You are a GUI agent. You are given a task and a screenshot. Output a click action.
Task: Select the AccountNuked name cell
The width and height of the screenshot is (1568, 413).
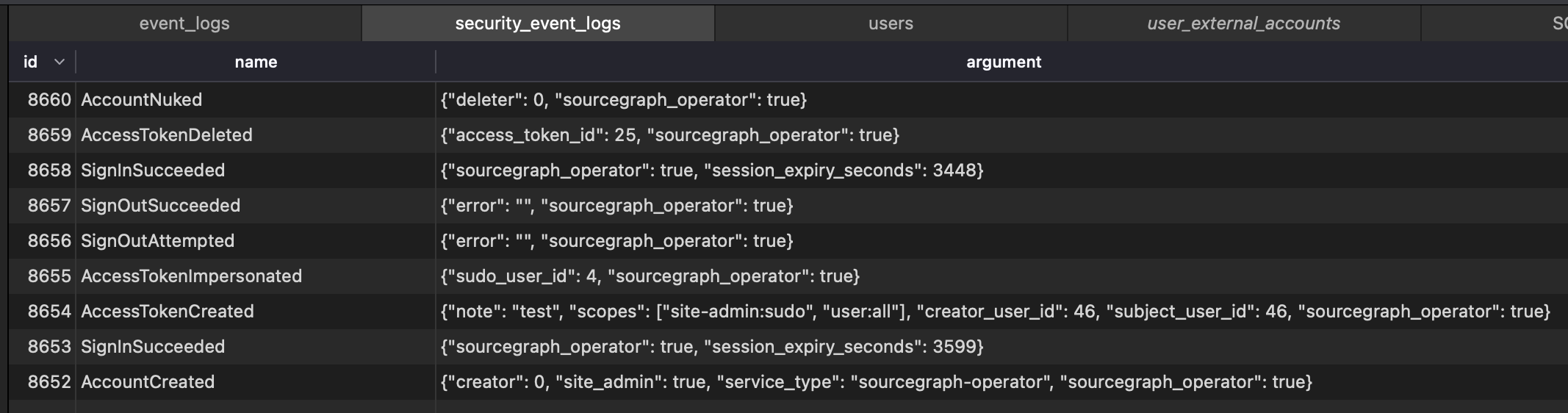pos(141,100)
